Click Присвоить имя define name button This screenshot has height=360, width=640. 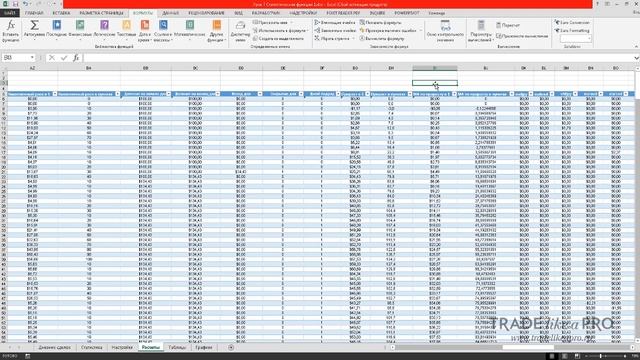click(270, 22)
